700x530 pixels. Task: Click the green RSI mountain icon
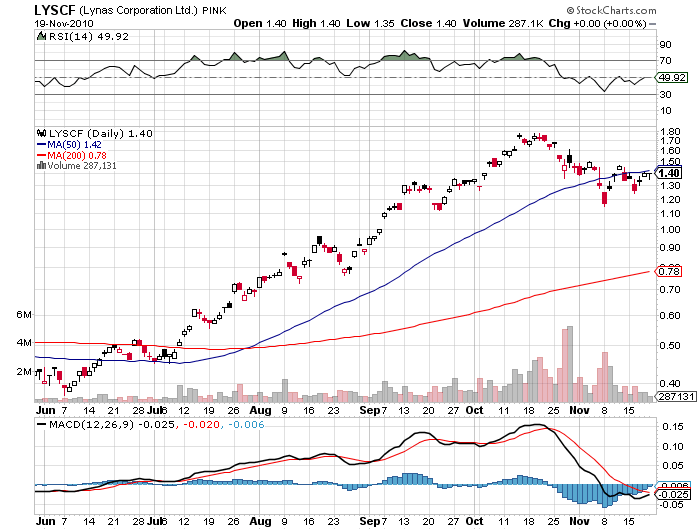pos(42,36)
